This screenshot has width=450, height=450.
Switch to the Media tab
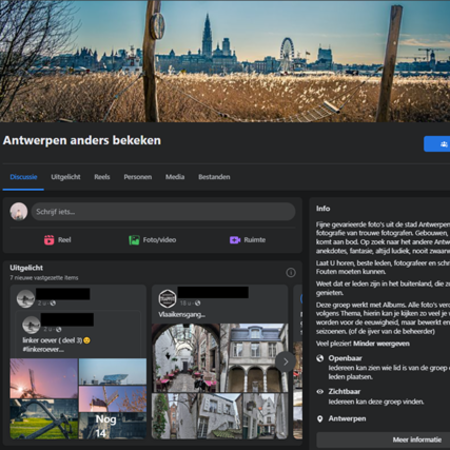point(175,177)
